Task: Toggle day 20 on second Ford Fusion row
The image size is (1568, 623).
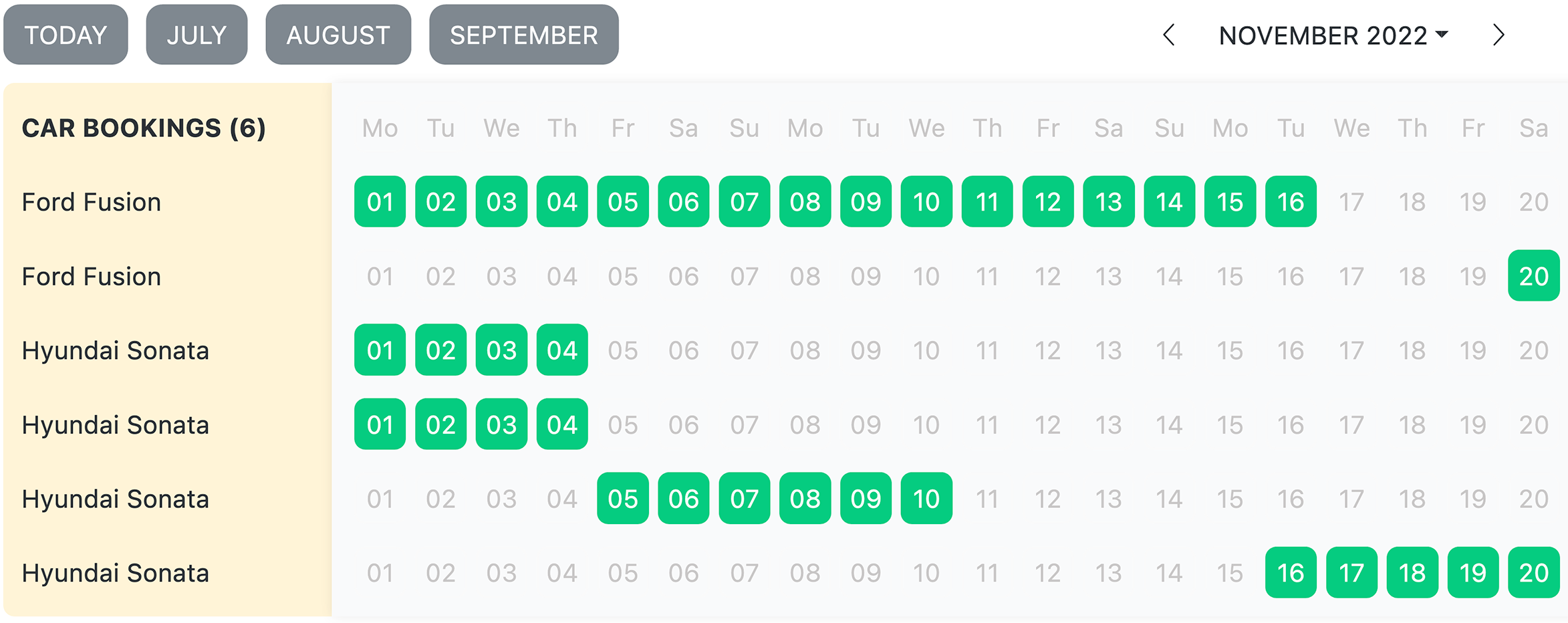Action: 1533,276
